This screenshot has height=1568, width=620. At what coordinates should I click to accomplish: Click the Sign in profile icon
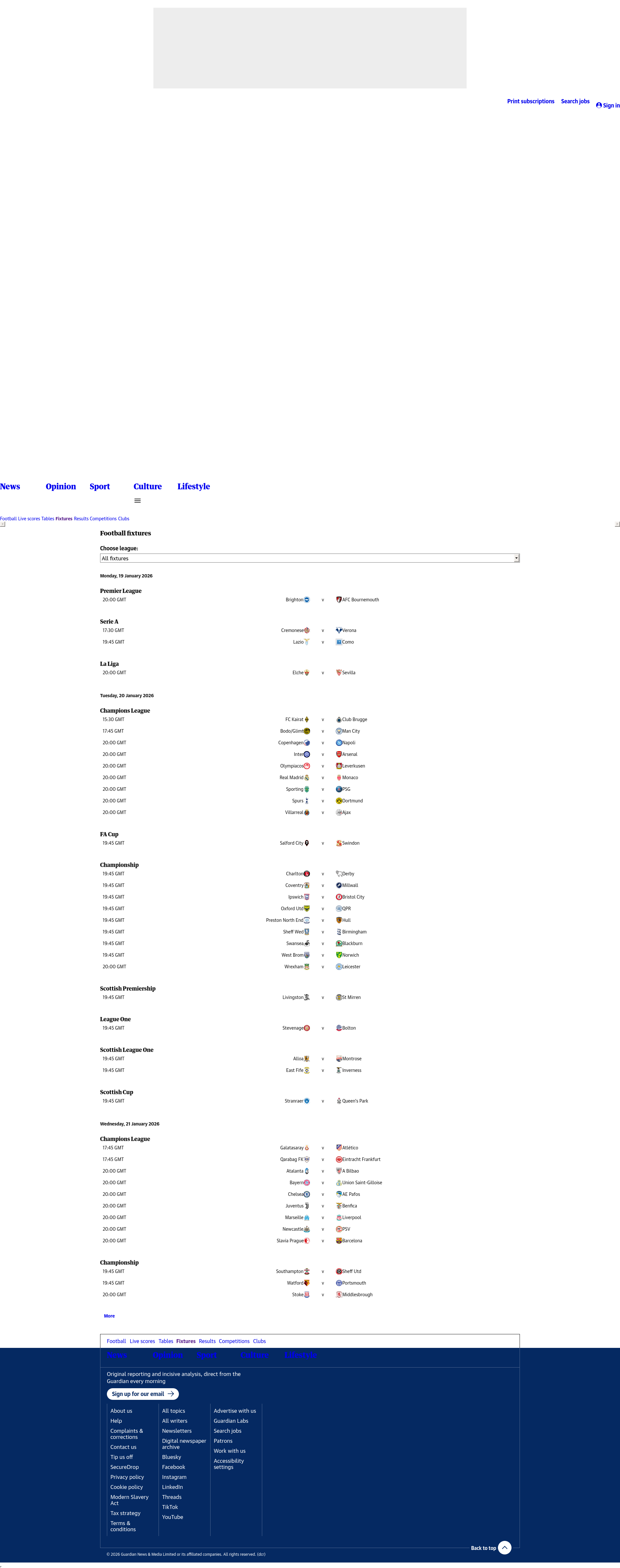[599, 105]
